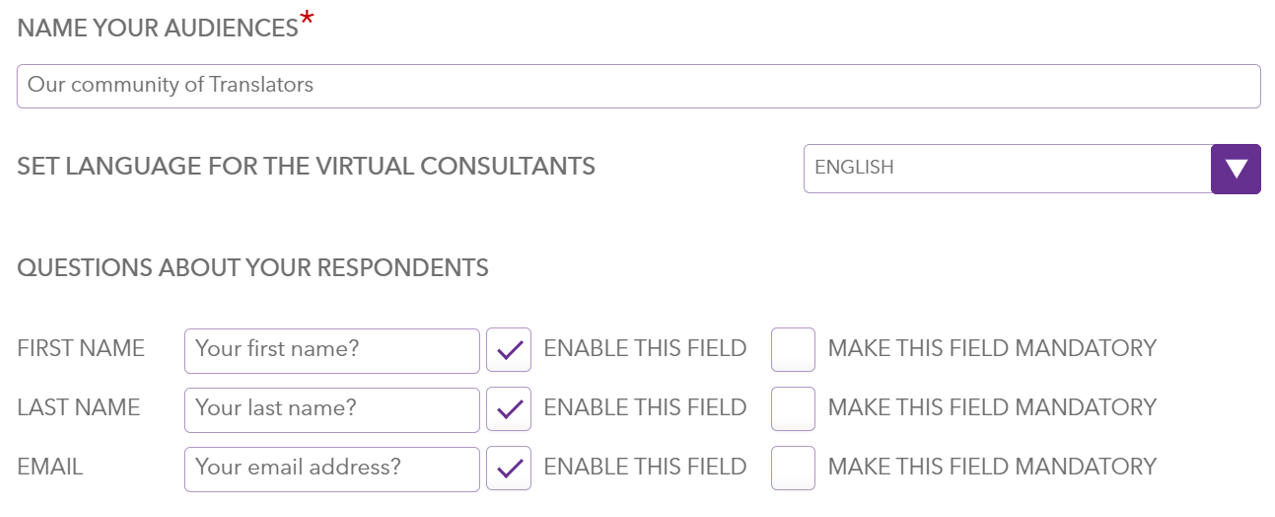Click the 'Your first name?' input field
This screenshot has width=1275, height=517.
332,351
